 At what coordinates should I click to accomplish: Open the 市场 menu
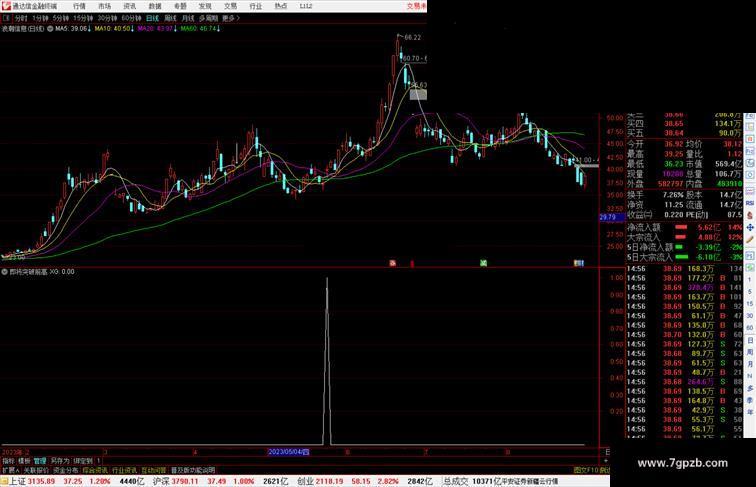click(x=105, y=6)
